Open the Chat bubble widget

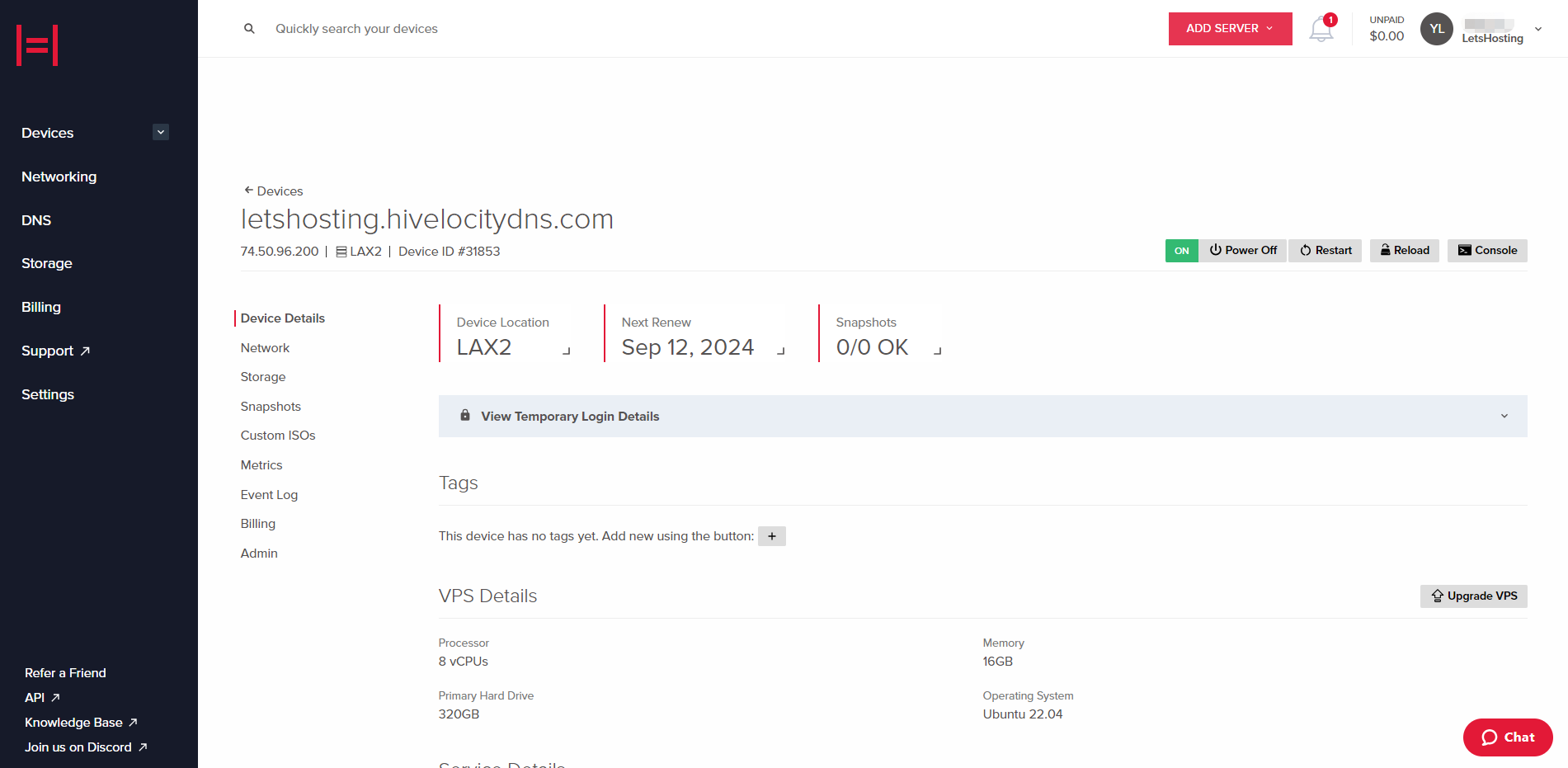pyautogui.click(x=1508, y=737)
